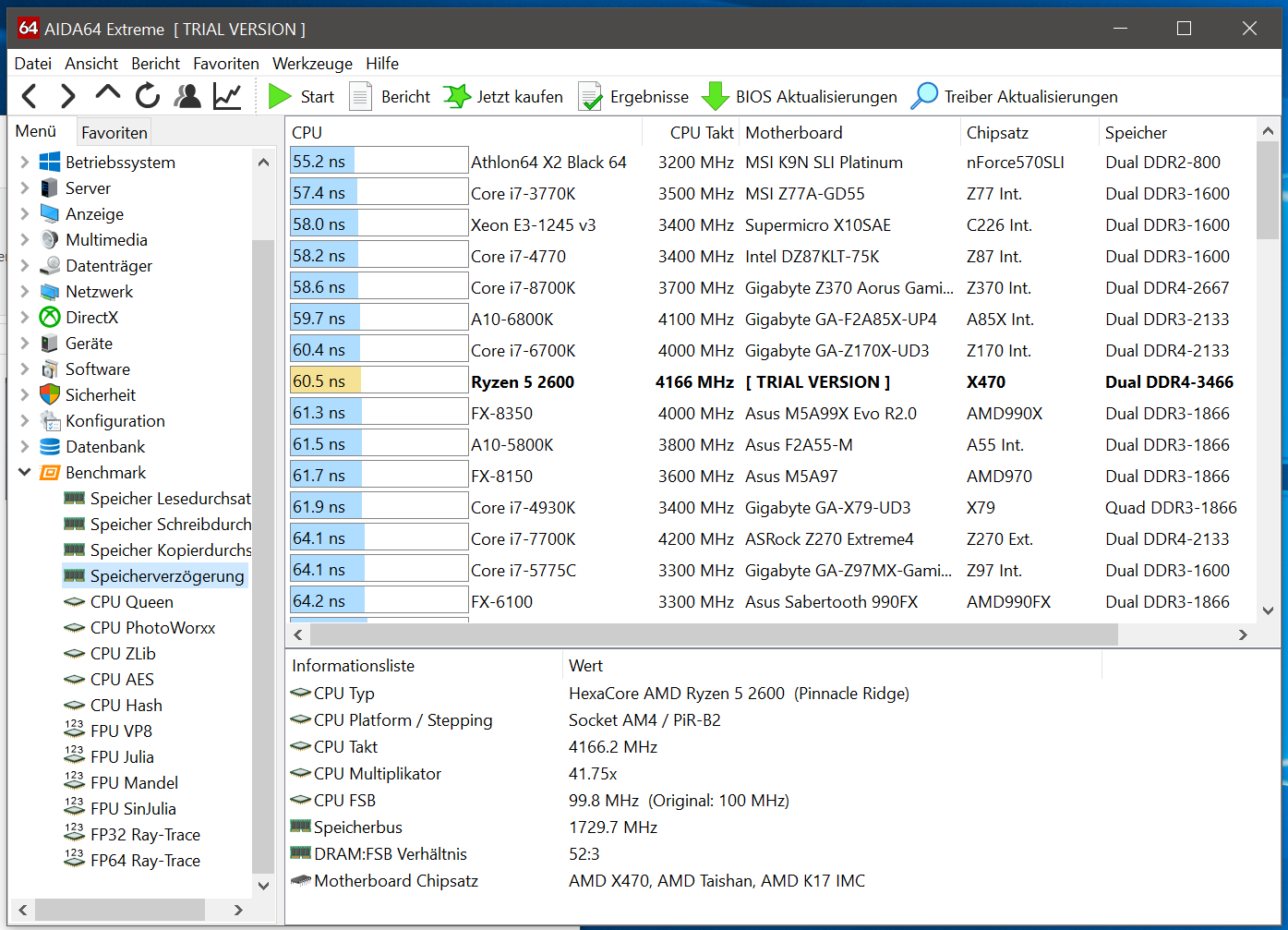Open the Werkzeuge menu
The height and width of the screenshot is (930, 1288).
[x=312, y=63]
